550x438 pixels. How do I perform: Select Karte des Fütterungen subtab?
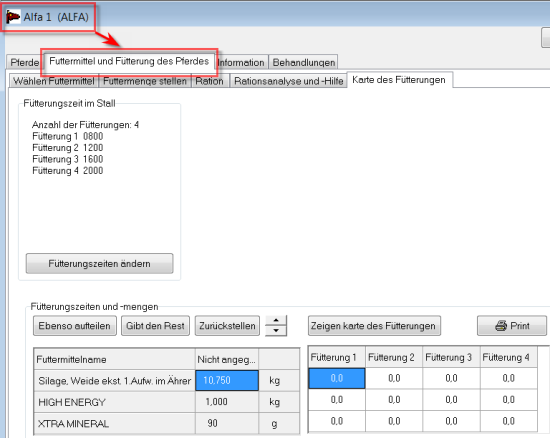[399, 80]
